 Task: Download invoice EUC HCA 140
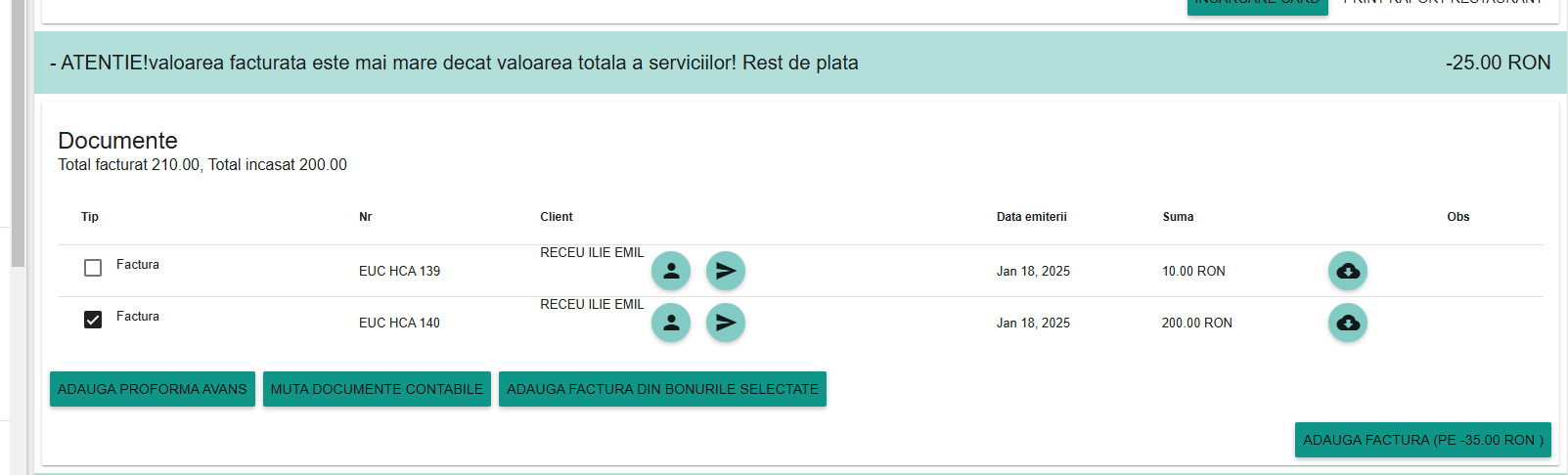[1348, 323]
